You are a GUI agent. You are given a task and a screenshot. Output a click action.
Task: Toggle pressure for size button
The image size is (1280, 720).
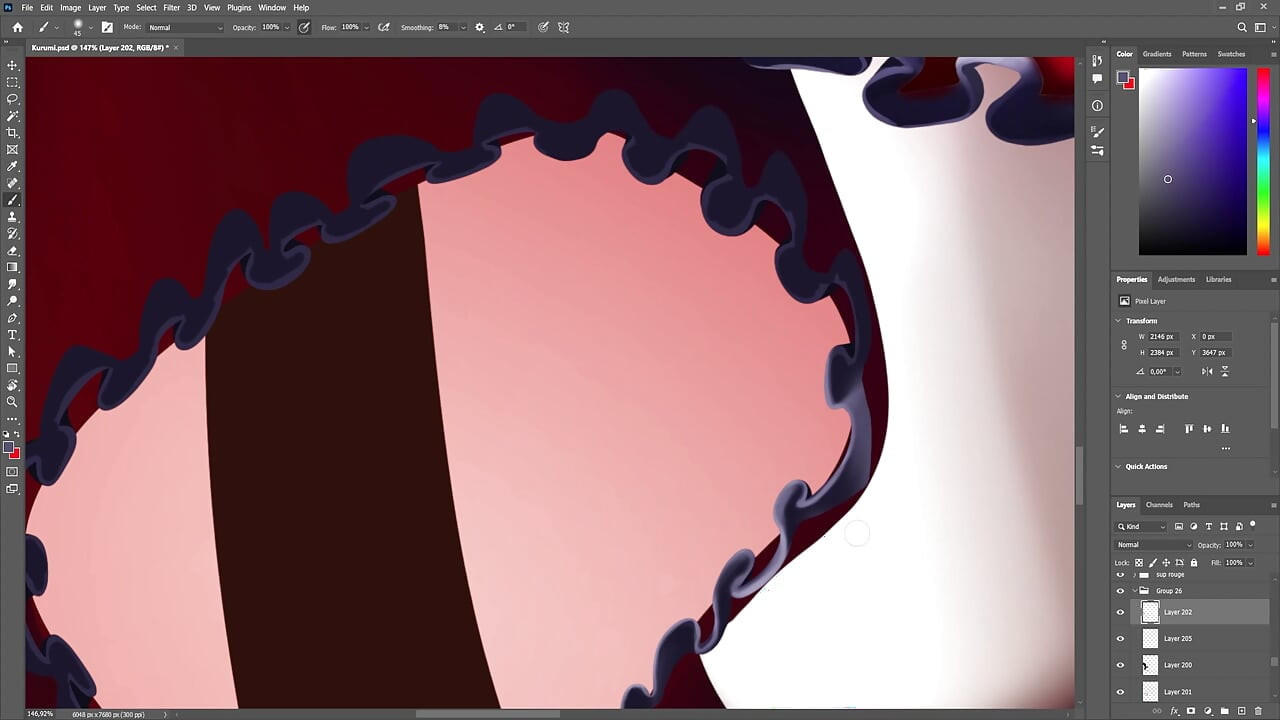[x=543, y=27]
